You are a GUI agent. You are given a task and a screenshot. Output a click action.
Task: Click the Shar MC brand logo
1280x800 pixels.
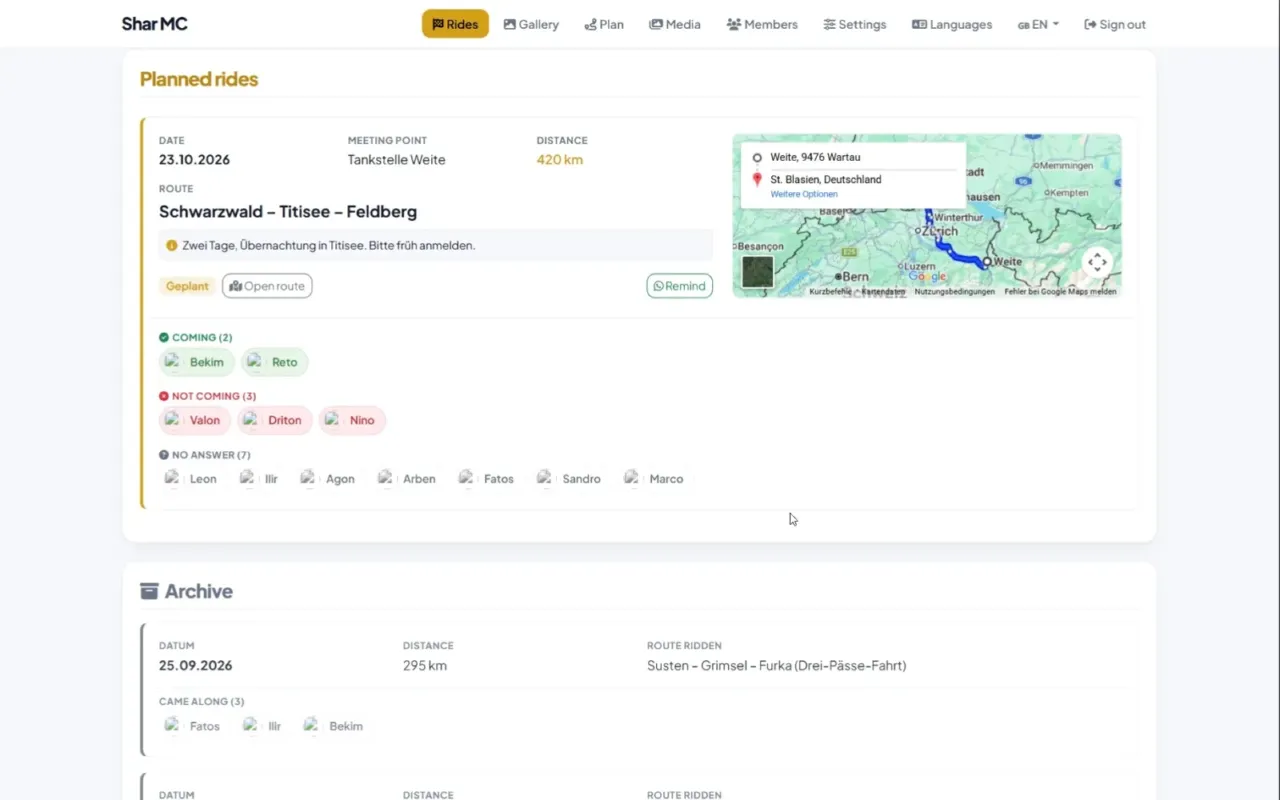pyautogui.click(x=155, y=24)
